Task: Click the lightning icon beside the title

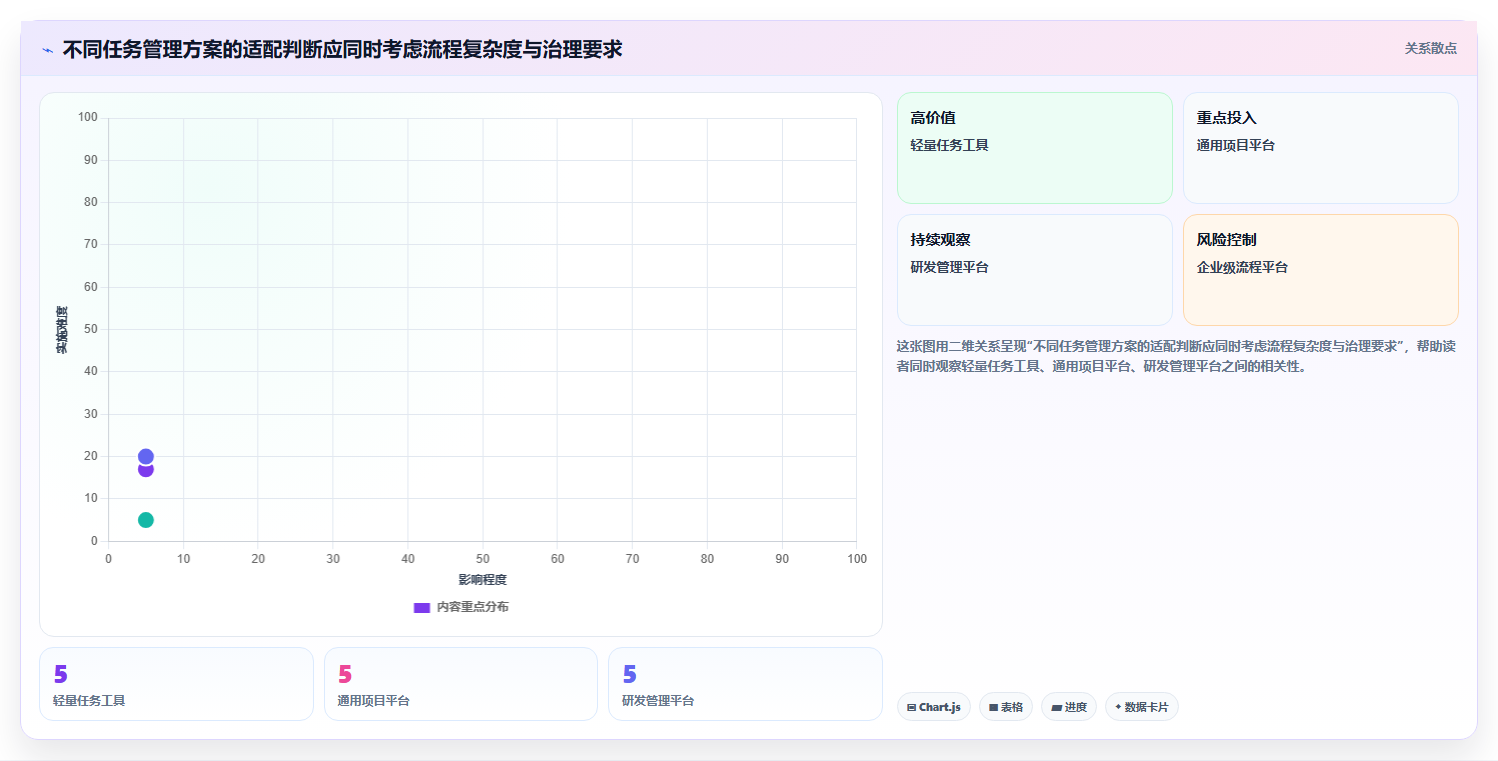Action: tap(47, 49)
